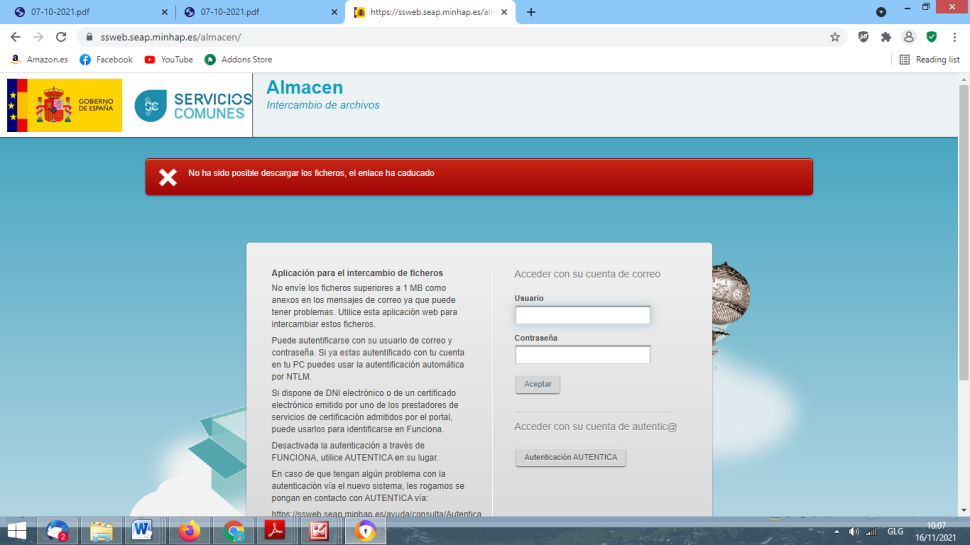Expand the tab search dropdown arrow
970x545 pixels.
pos(881,12)
